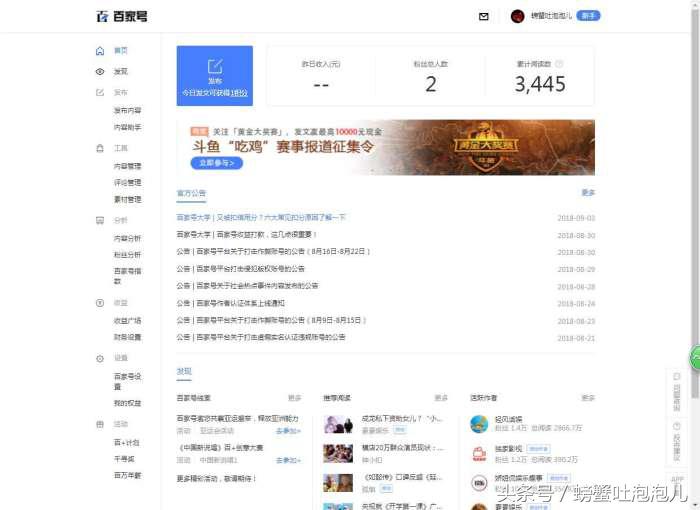Click the 活动 gift icon in sidebar
700x510 pixels.
[100, 424]
